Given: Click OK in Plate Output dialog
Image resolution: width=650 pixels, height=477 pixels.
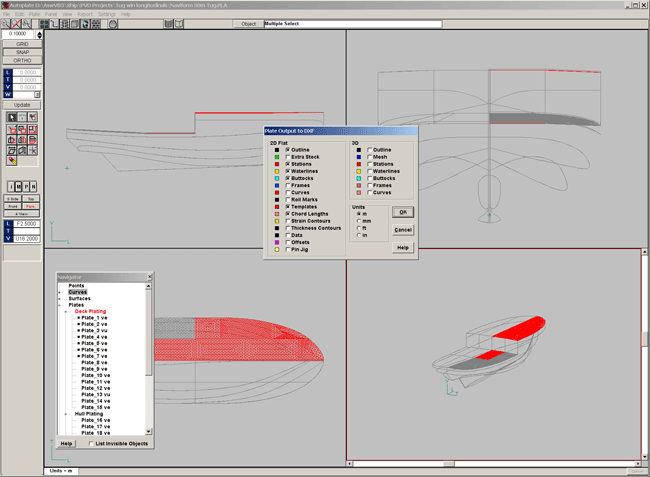Looking at the screenshot, I should (403, 212).
